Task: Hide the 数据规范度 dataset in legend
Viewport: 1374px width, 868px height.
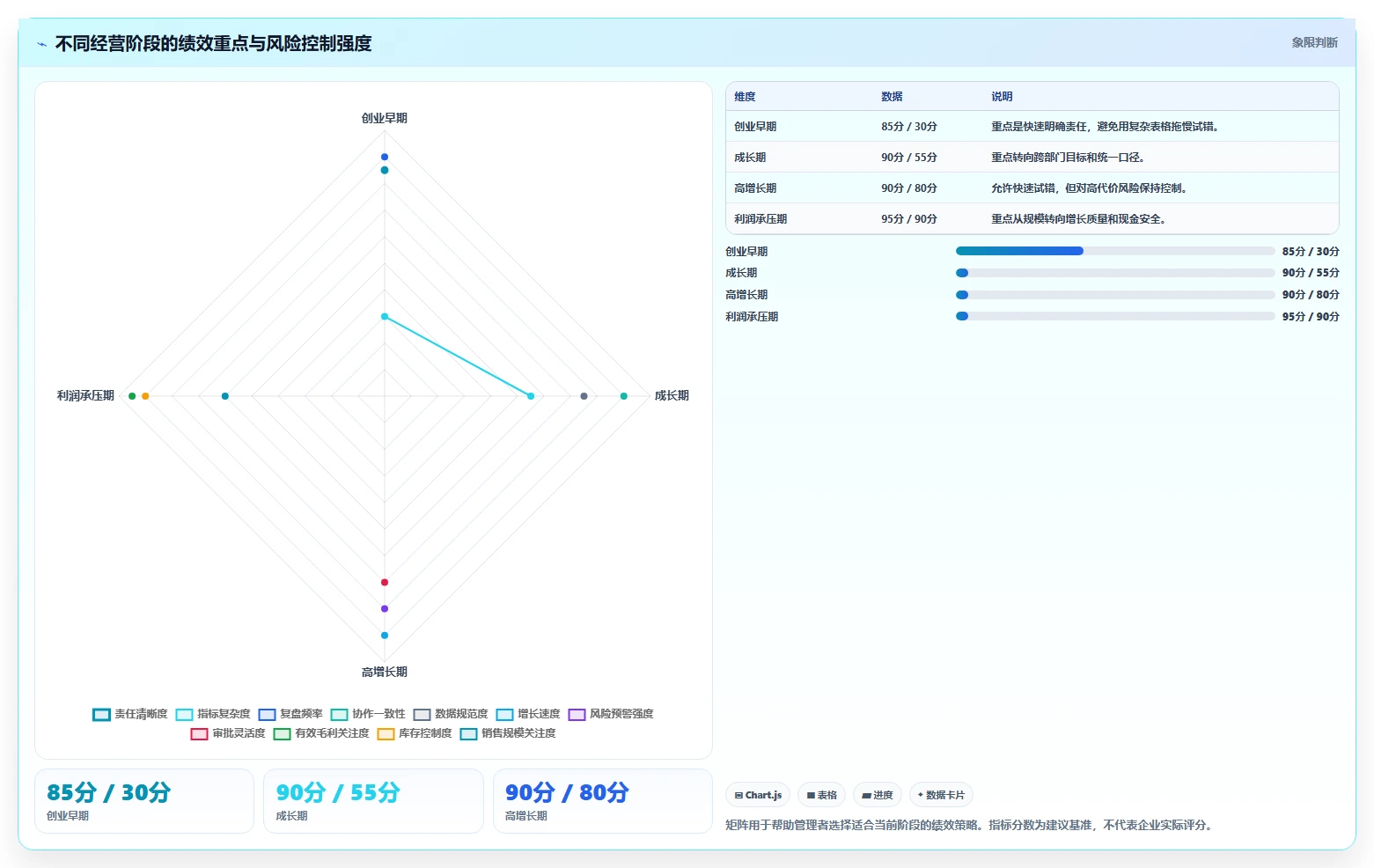Action: click(x=451, y=714)
